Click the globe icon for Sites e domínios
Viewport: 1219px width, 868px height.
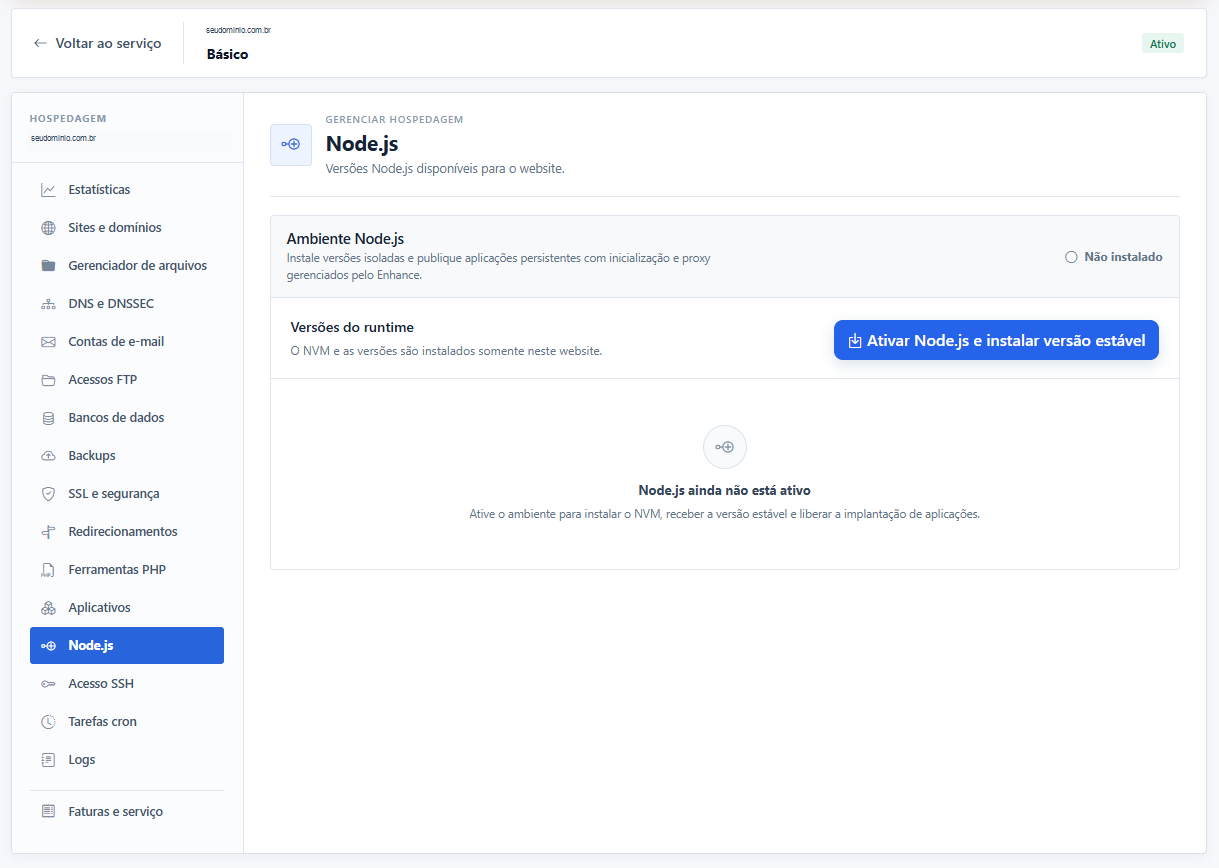48,228
